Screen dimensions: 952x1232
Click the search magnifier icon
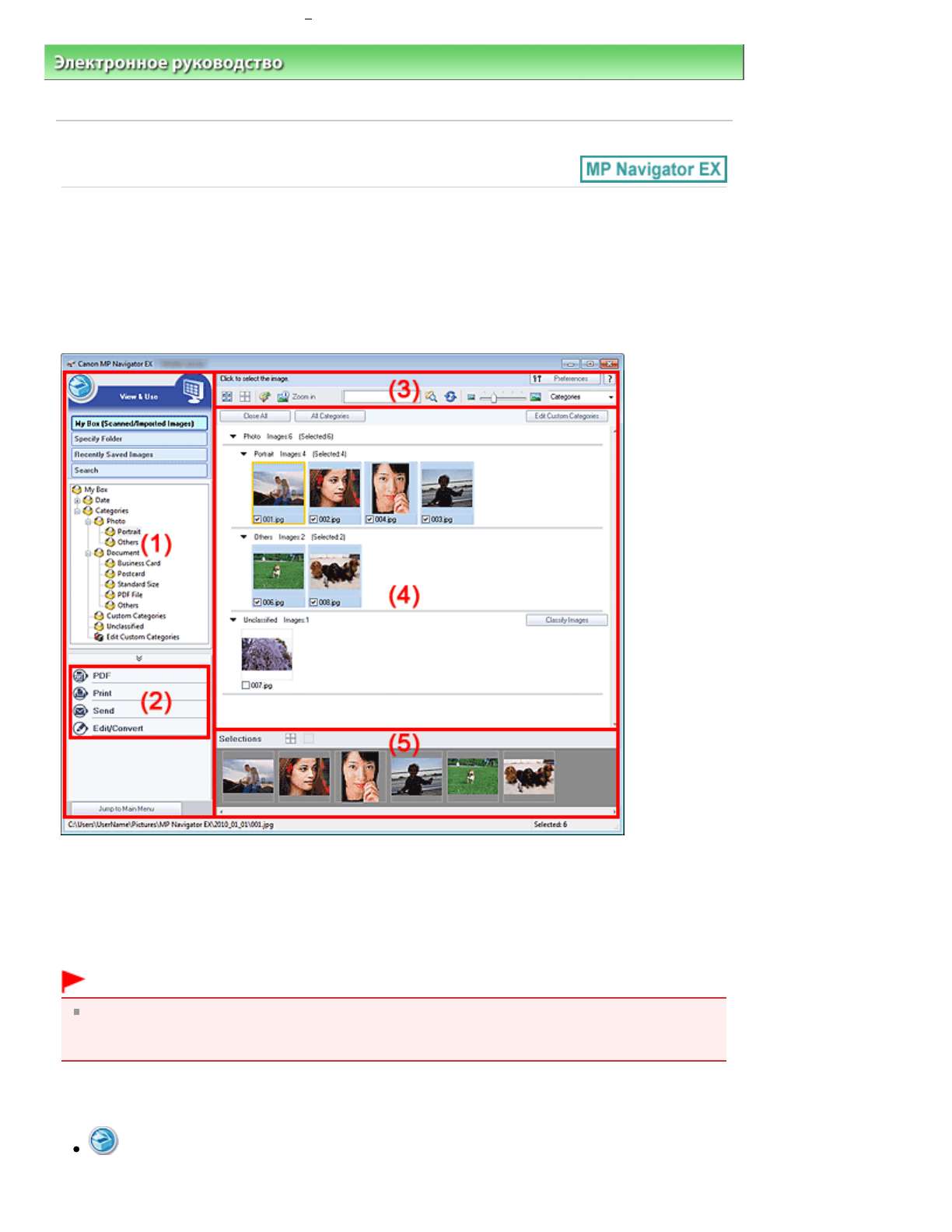point(432,397)
